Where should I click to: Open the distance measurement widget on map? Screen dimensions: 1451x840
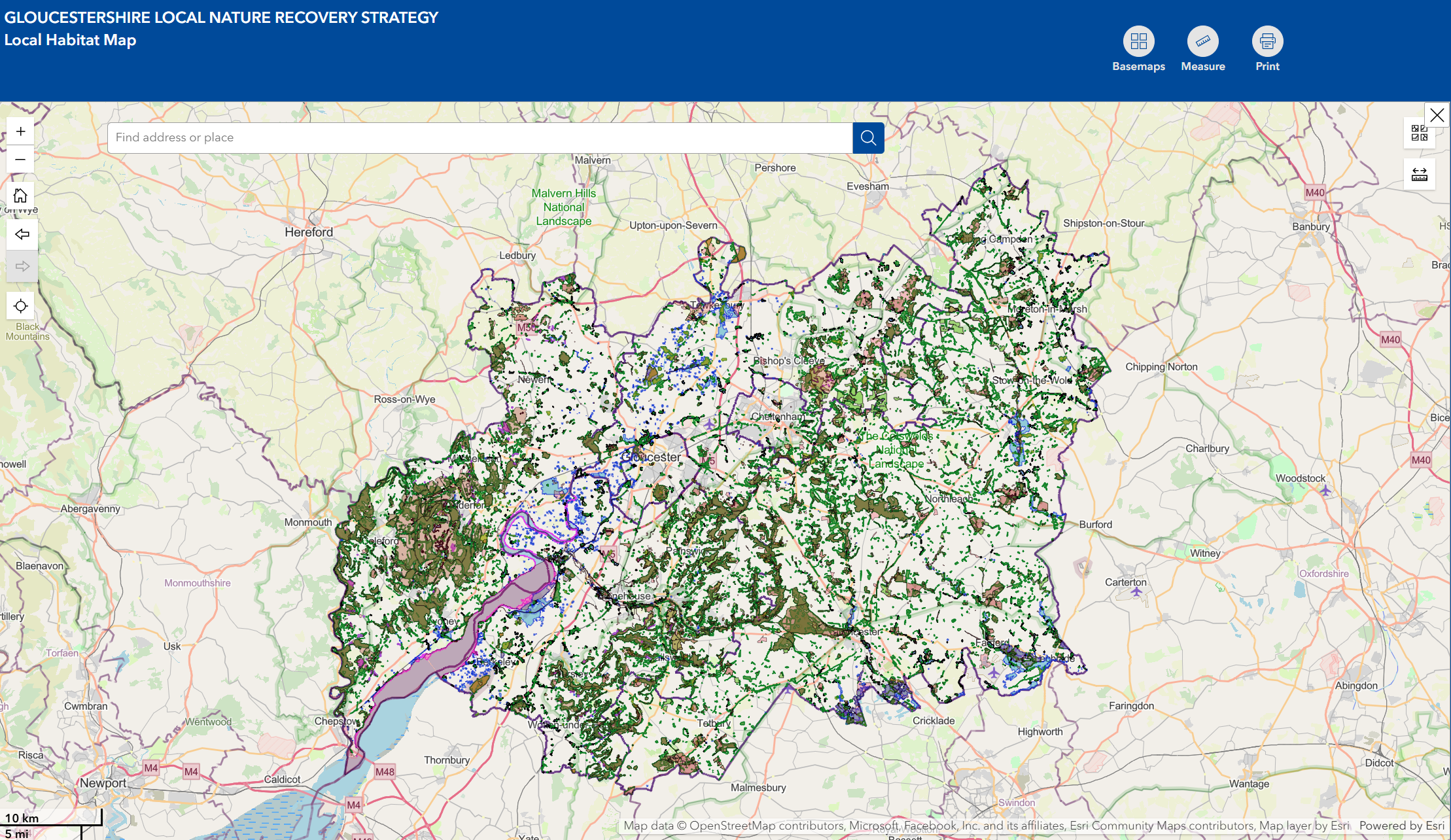click(1419, 174)
